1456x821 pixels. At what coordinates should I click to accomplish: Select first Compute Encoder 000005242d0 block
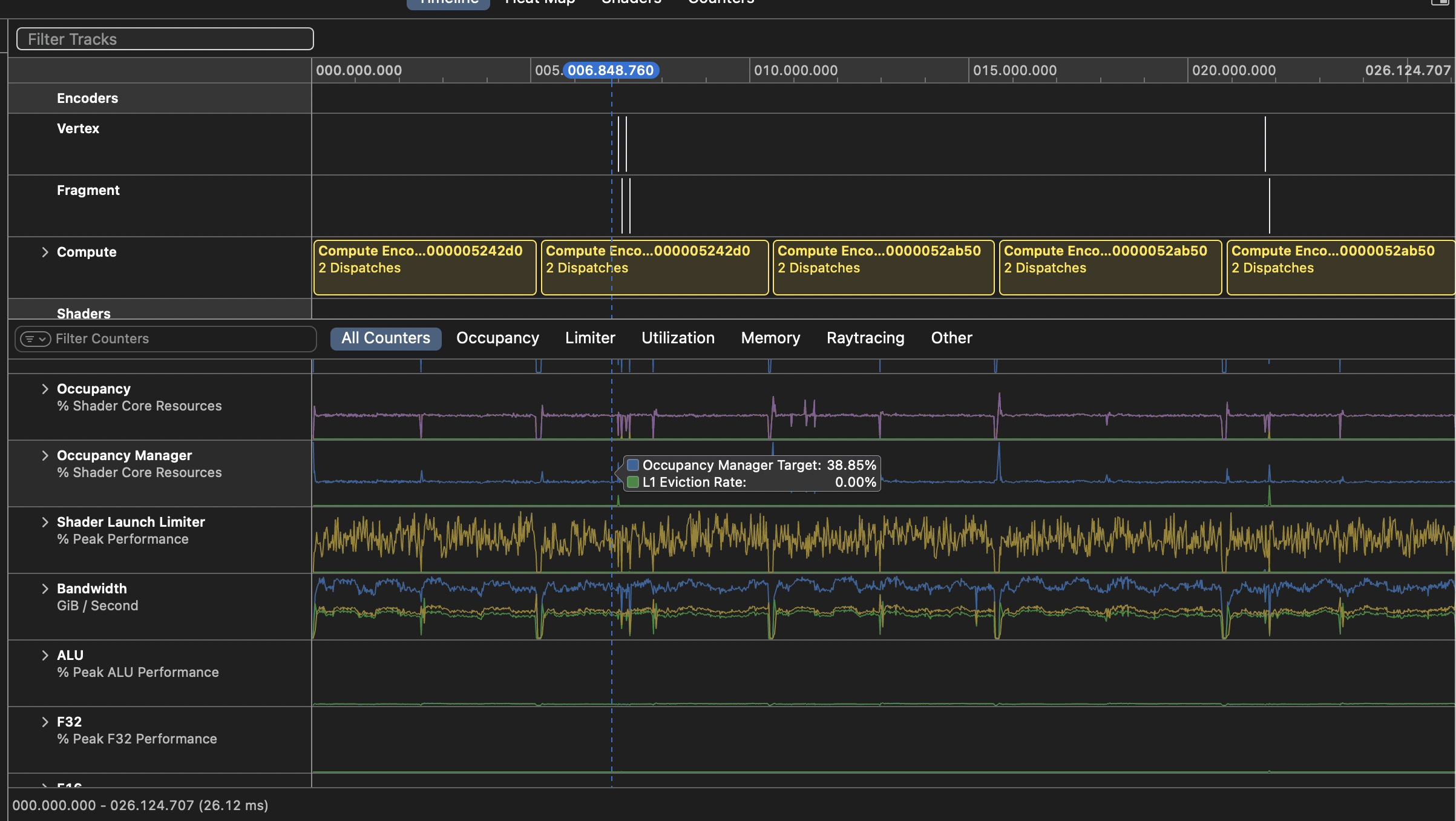pyautogui.click(x=425, y=268)
